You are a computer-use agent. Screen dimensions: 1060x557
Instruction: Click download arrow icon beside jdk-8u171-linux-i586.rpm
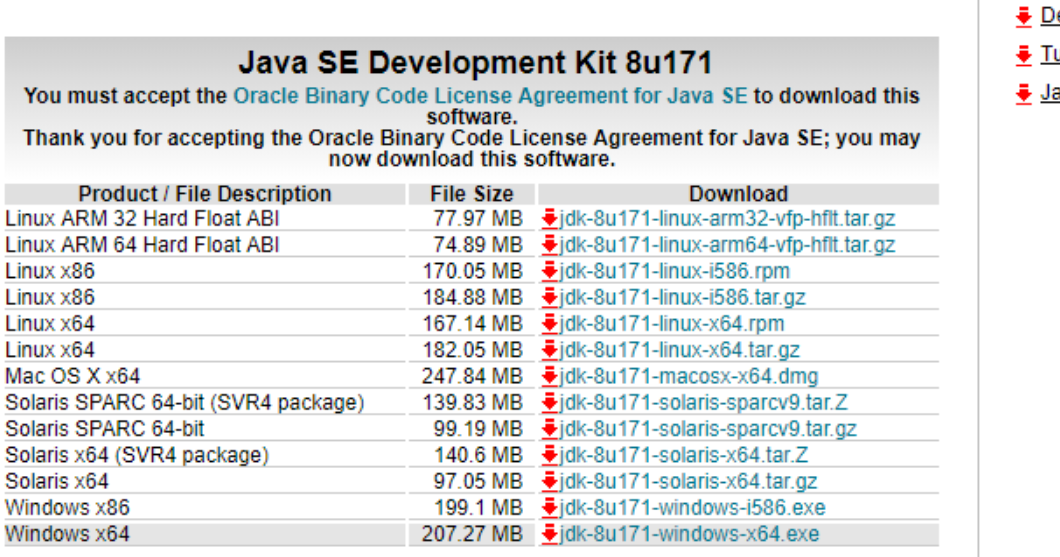coord(550,271)
